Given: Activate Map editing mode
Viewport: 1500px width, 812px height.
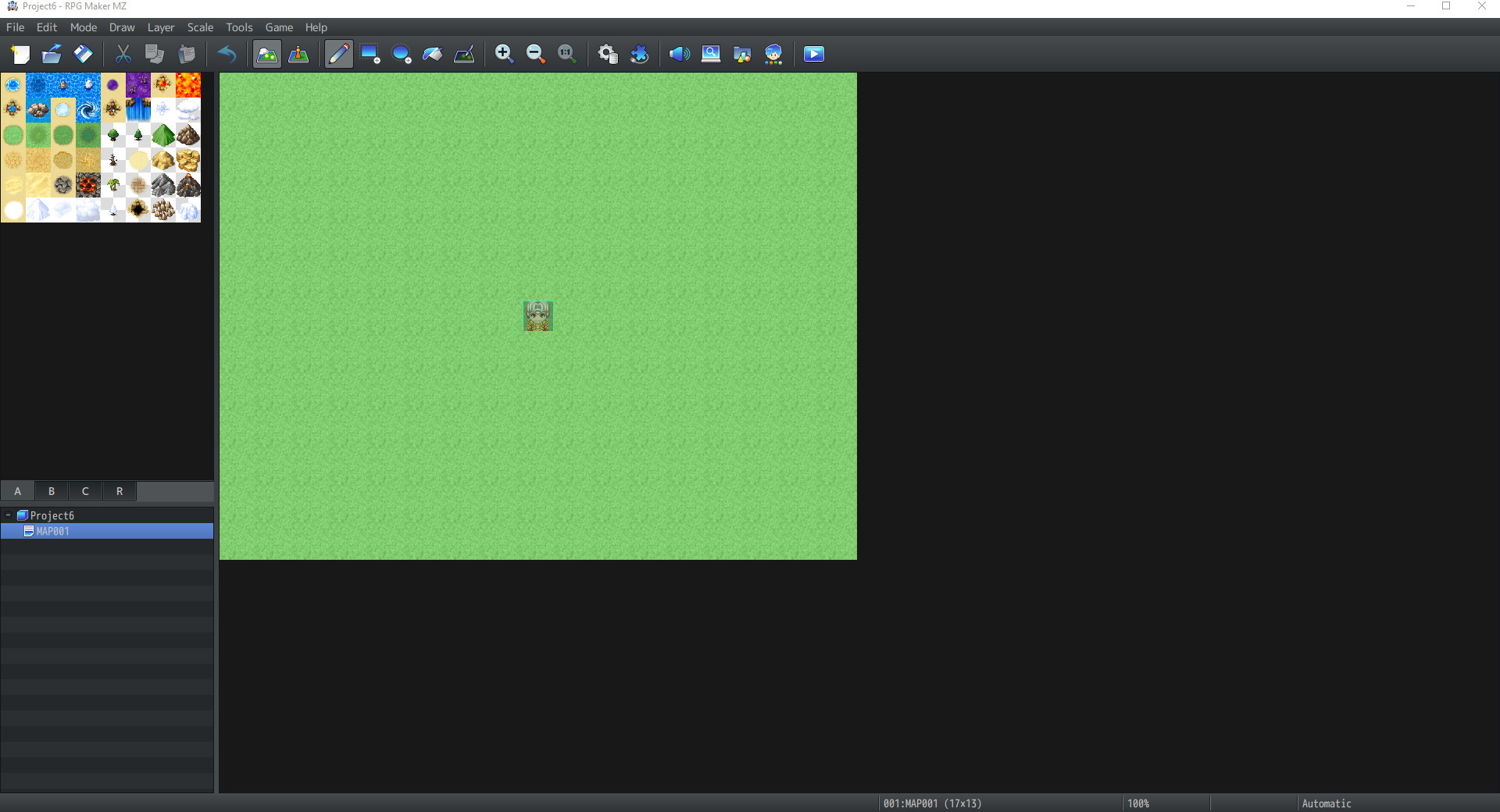Looking at the screenshot, I should coord(266,54).
